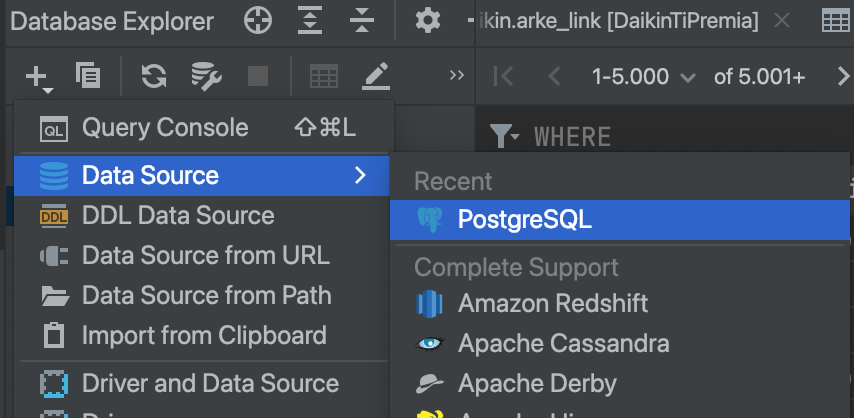Click the table view icon in toolbar

coord(322,76)
